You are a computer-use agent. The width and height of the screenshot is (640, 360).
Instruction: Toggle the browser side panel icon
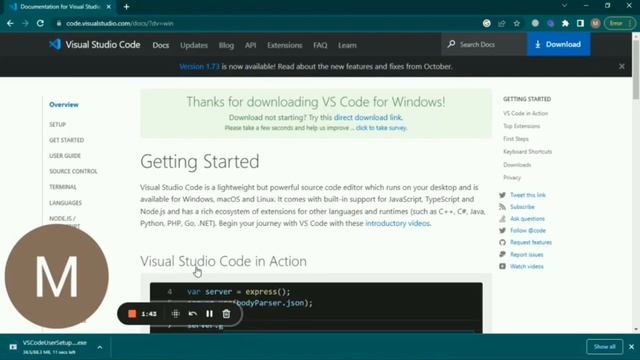tap(580, 24)
